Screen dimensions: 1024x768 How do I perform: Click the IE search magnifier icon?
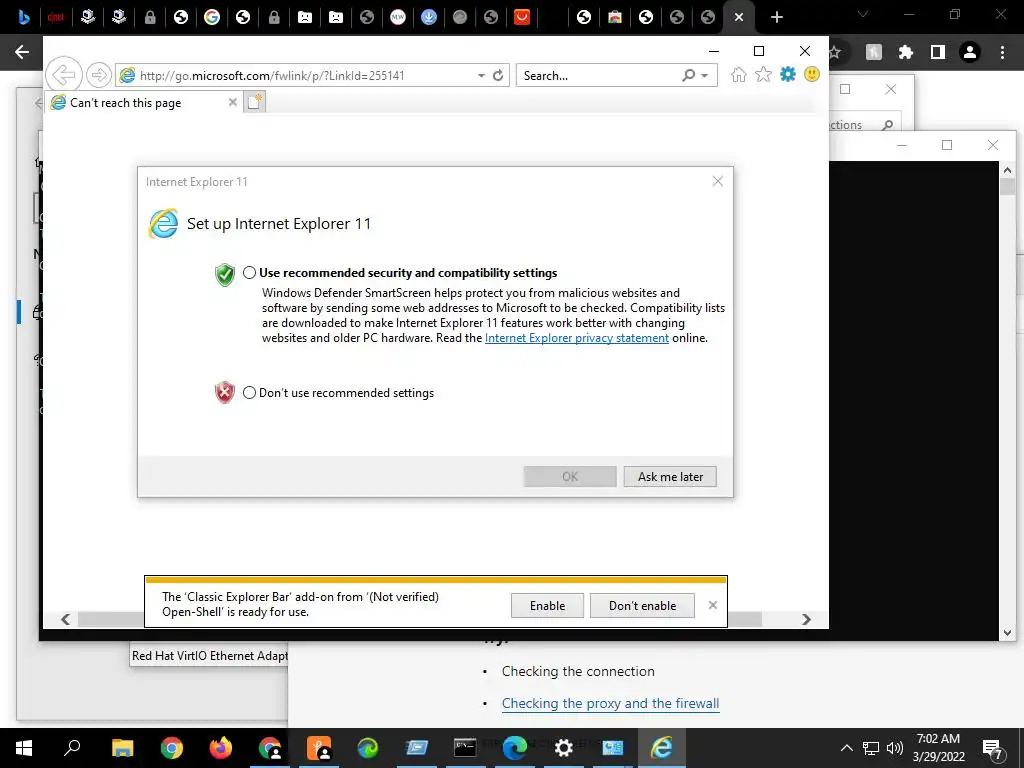click(x=688, y=75)
